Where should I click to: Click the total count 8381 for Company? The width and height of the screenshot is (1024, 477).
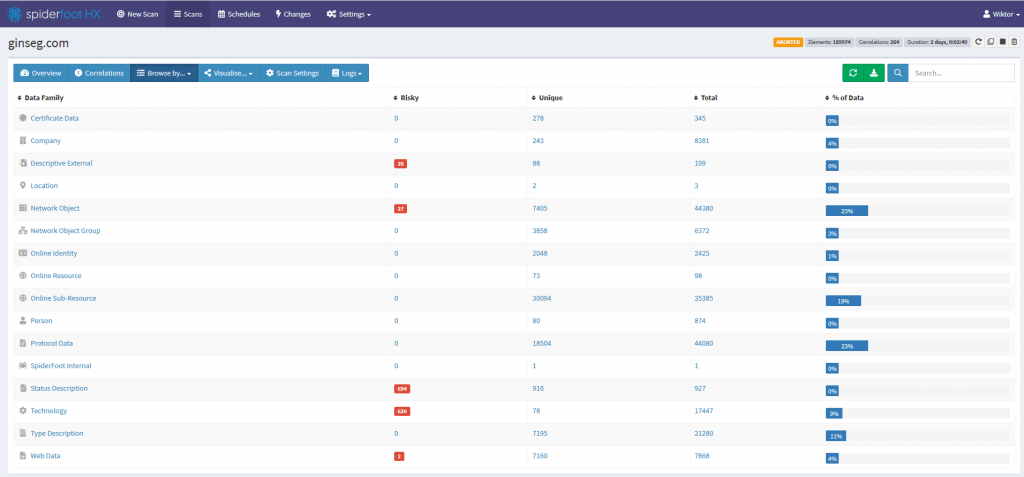702,140
